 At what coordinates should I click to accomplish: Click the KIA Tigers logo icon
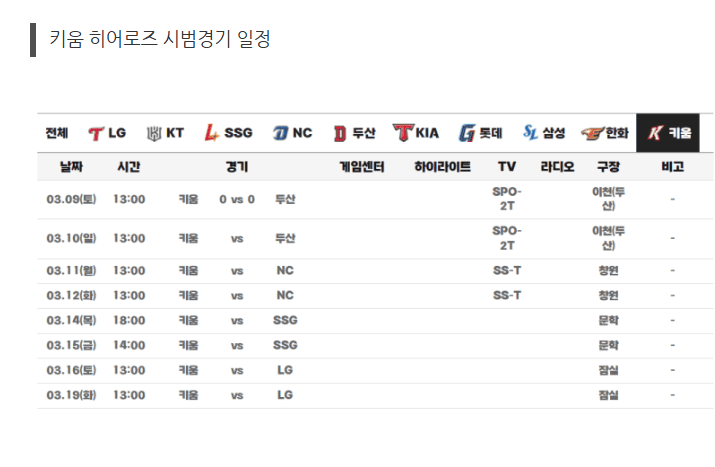[x=403, y=133]
